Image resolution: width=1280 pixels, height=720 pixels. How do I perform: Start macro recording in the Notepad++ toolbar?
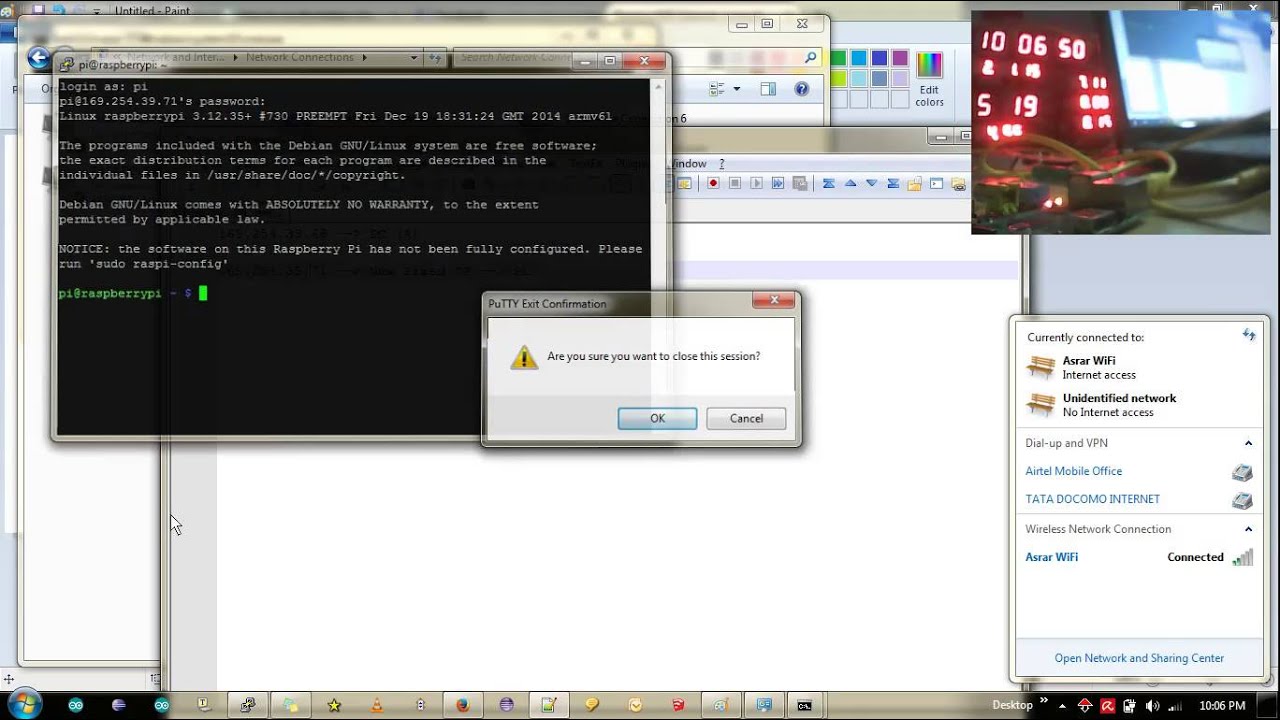713,183
